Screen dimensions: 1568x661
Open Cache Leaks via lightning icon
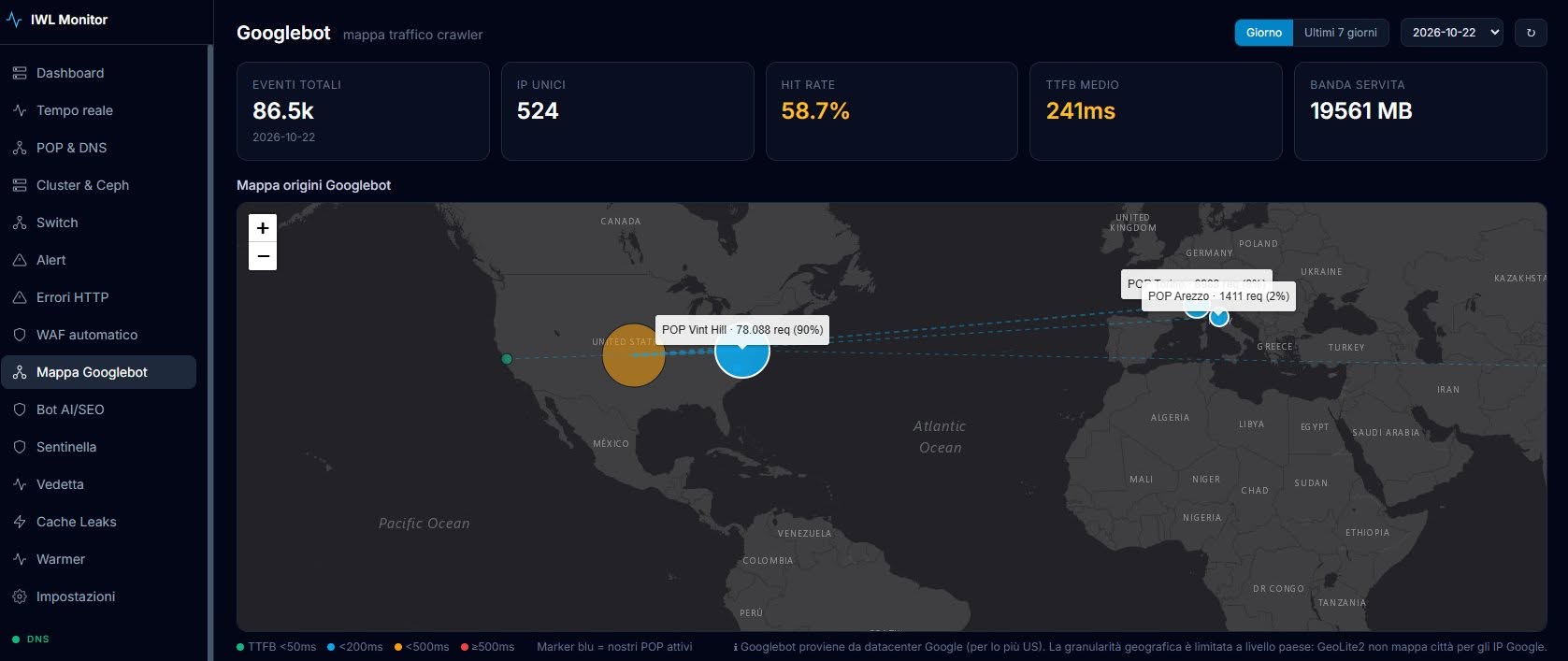pos(20,522)
